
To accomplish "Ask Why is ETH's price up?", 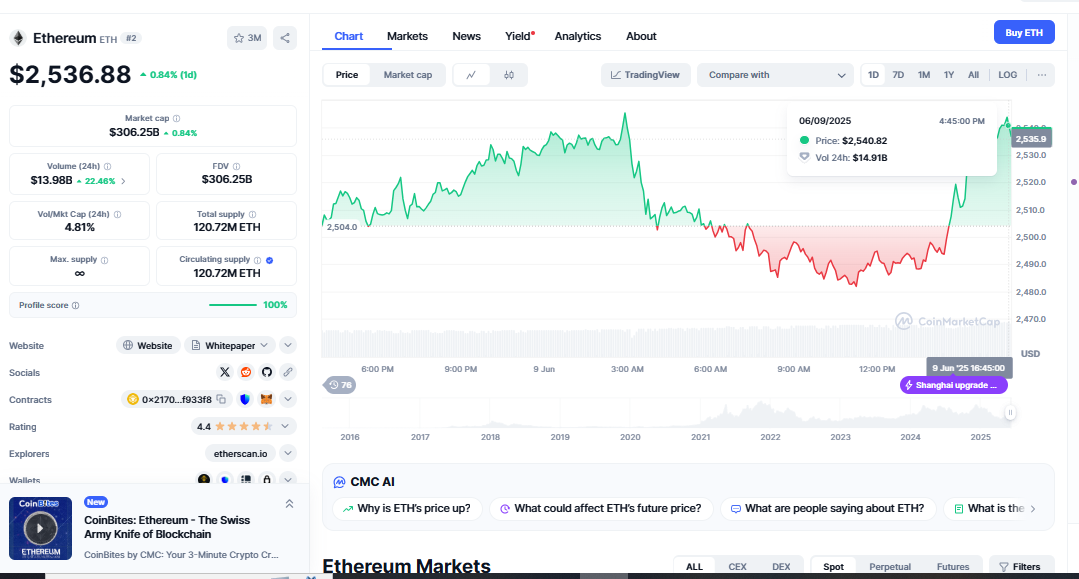I will tap(407, 509).
